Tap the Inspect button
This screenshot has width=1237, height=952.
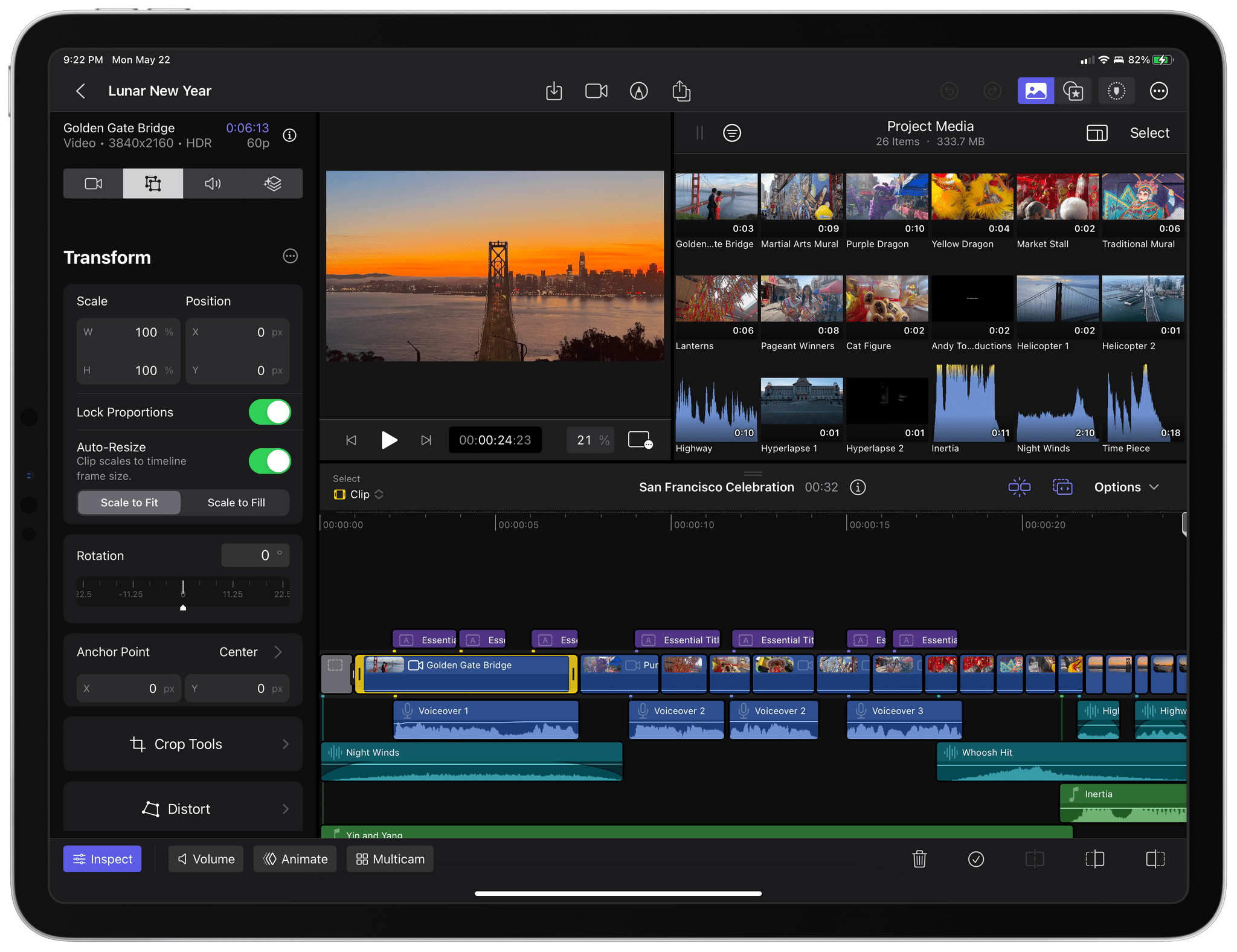click(102, 859)
